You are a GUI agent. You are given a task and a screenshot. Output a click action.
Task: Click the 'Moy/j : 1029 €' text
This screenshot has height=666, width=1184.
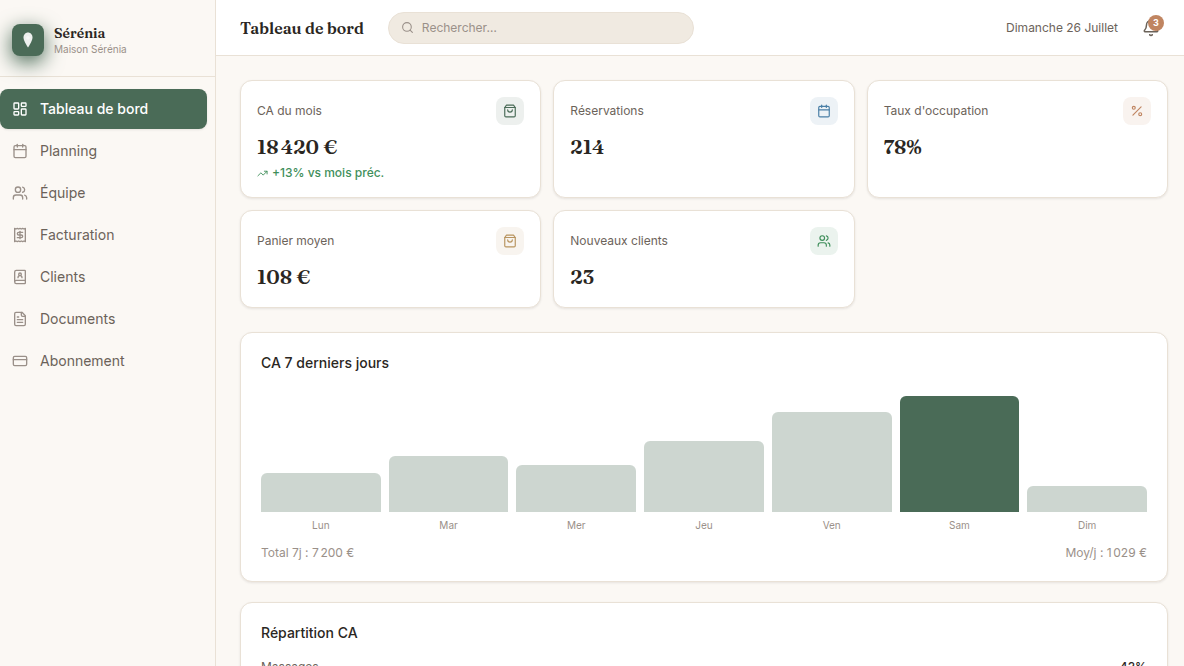pos(1105,553)
